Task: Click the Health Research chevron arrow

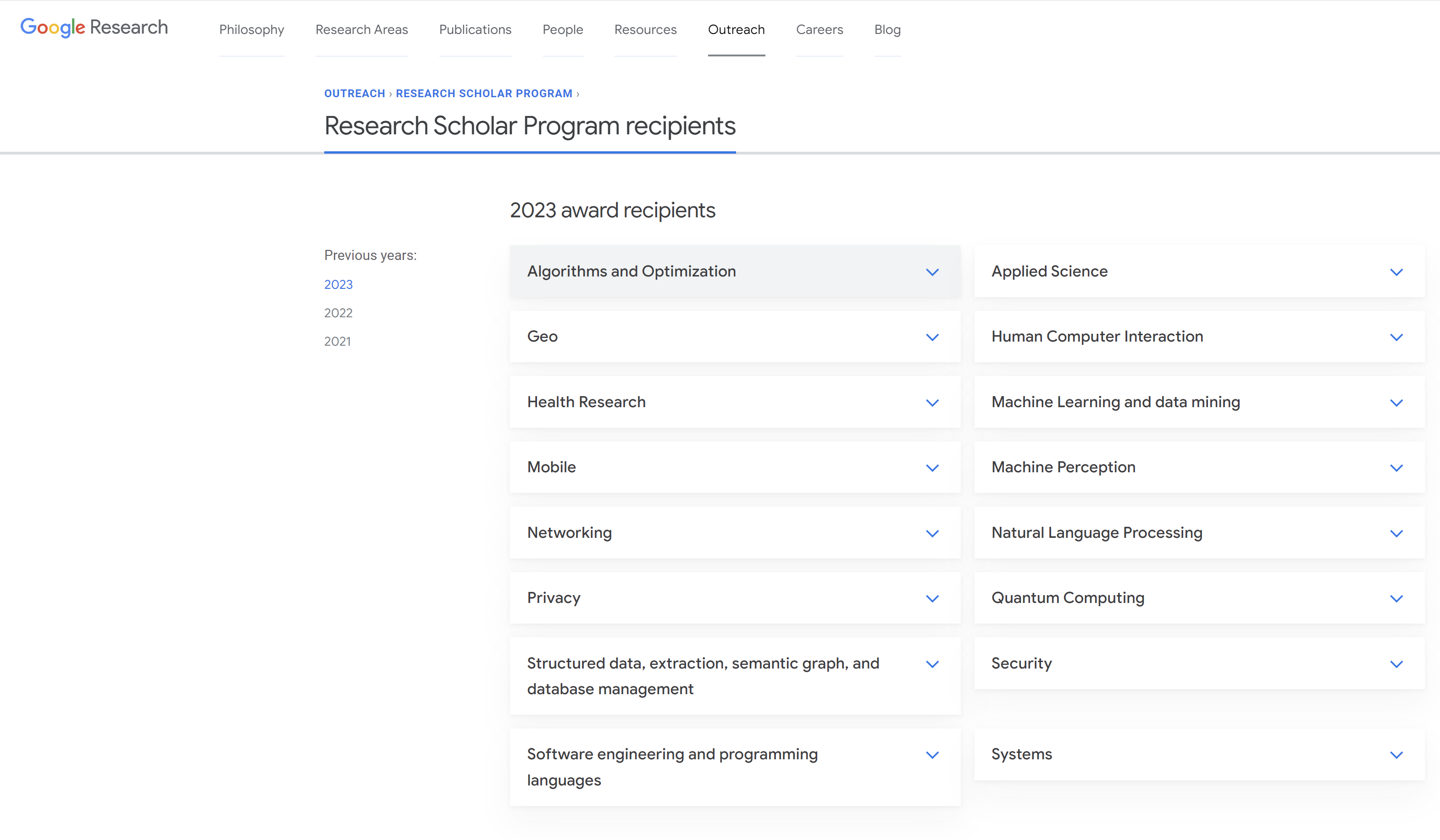Action: tap(932, 403)
